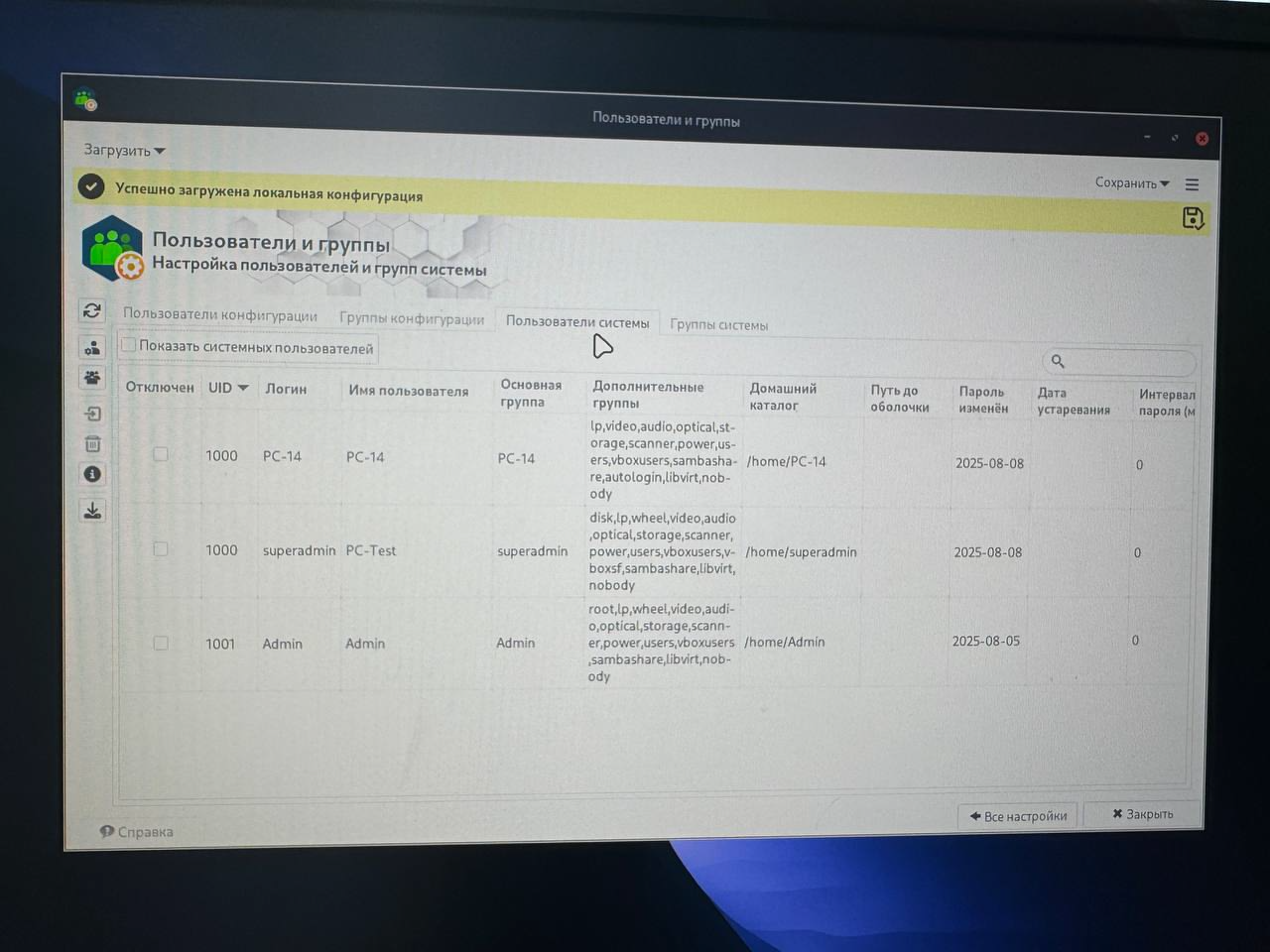Open the Загрузить dropdown menu
Viewport: 1270px width, 952px height.
pyautogui.click(x=124, y=150)
